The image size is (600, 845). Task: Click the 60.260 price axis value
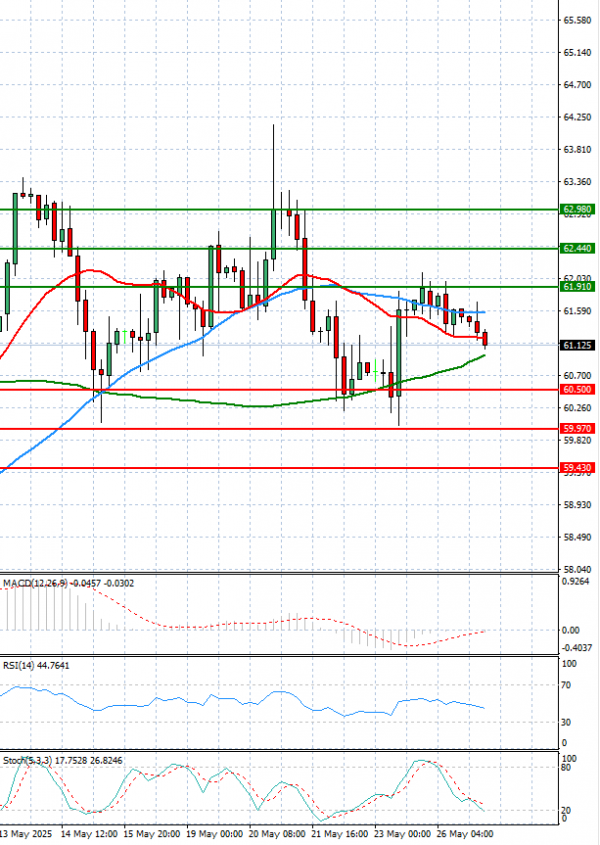[x=577, y=408]
